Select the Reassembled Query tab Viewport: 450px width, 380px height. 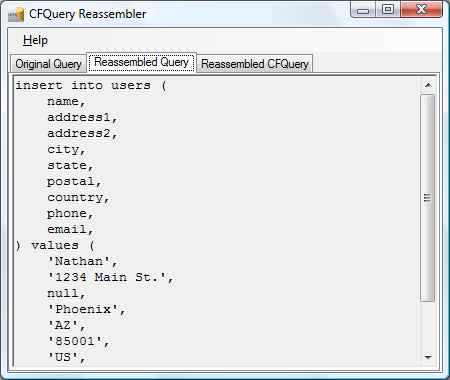(141, 62)
